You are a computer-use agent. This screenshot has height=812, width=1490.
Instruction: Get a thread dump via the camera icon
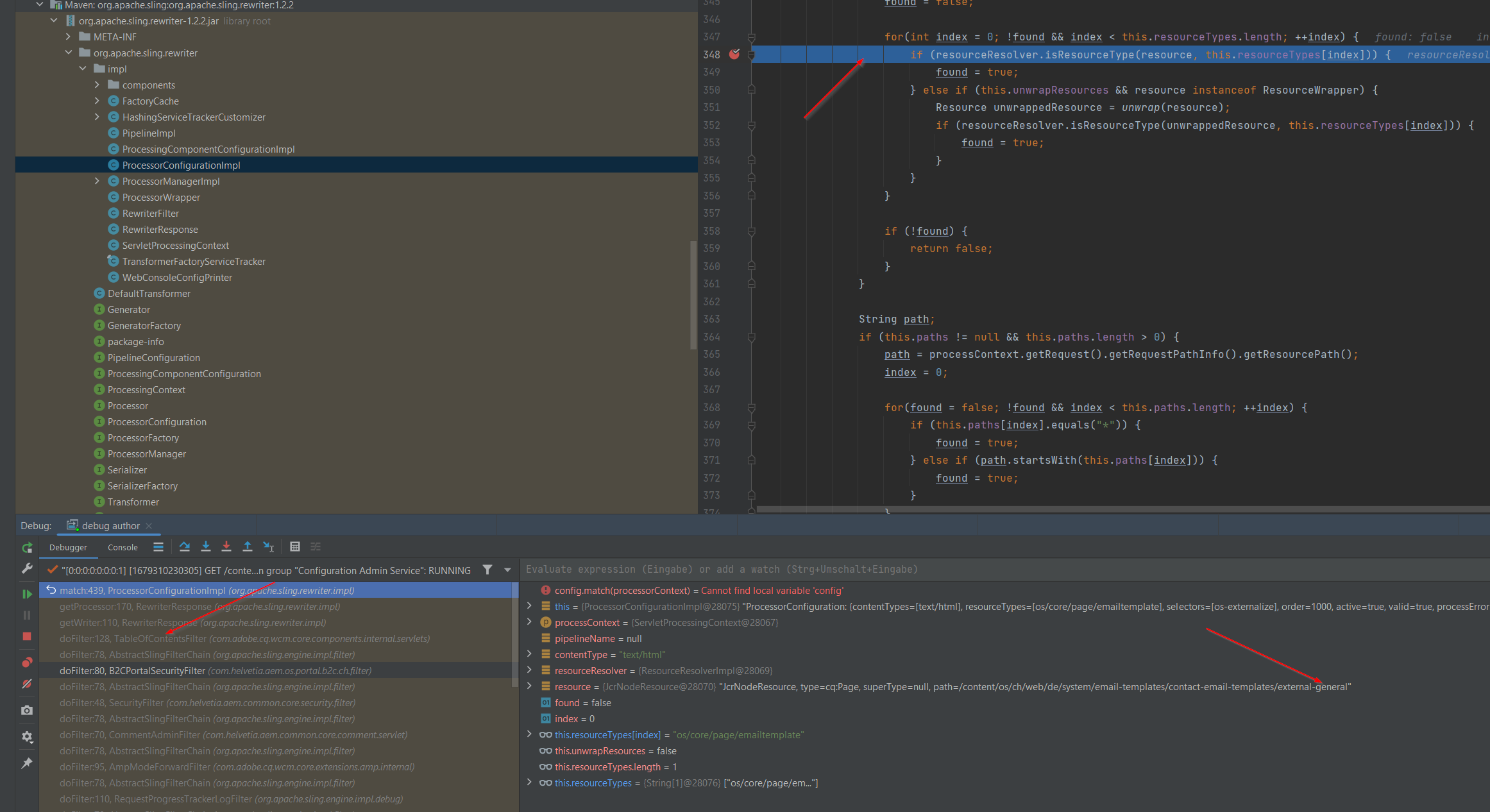27,710
